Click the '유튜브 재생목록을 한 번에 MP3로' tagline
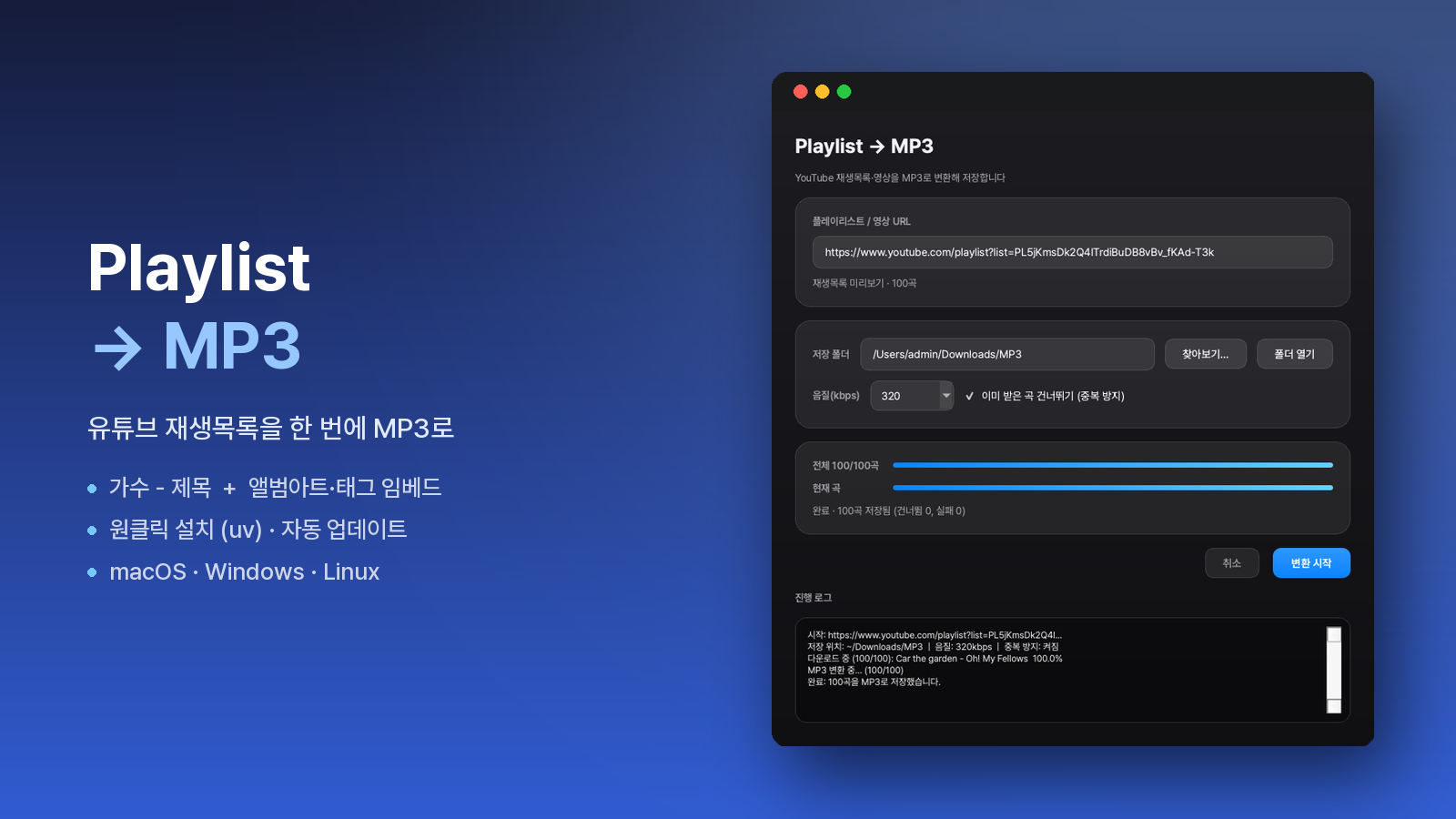 [x=271, y=428]
